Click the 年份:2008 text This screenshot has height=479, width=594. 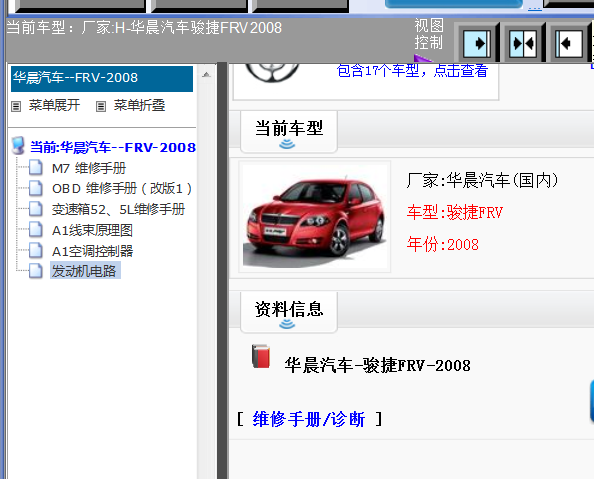point(442,244)
